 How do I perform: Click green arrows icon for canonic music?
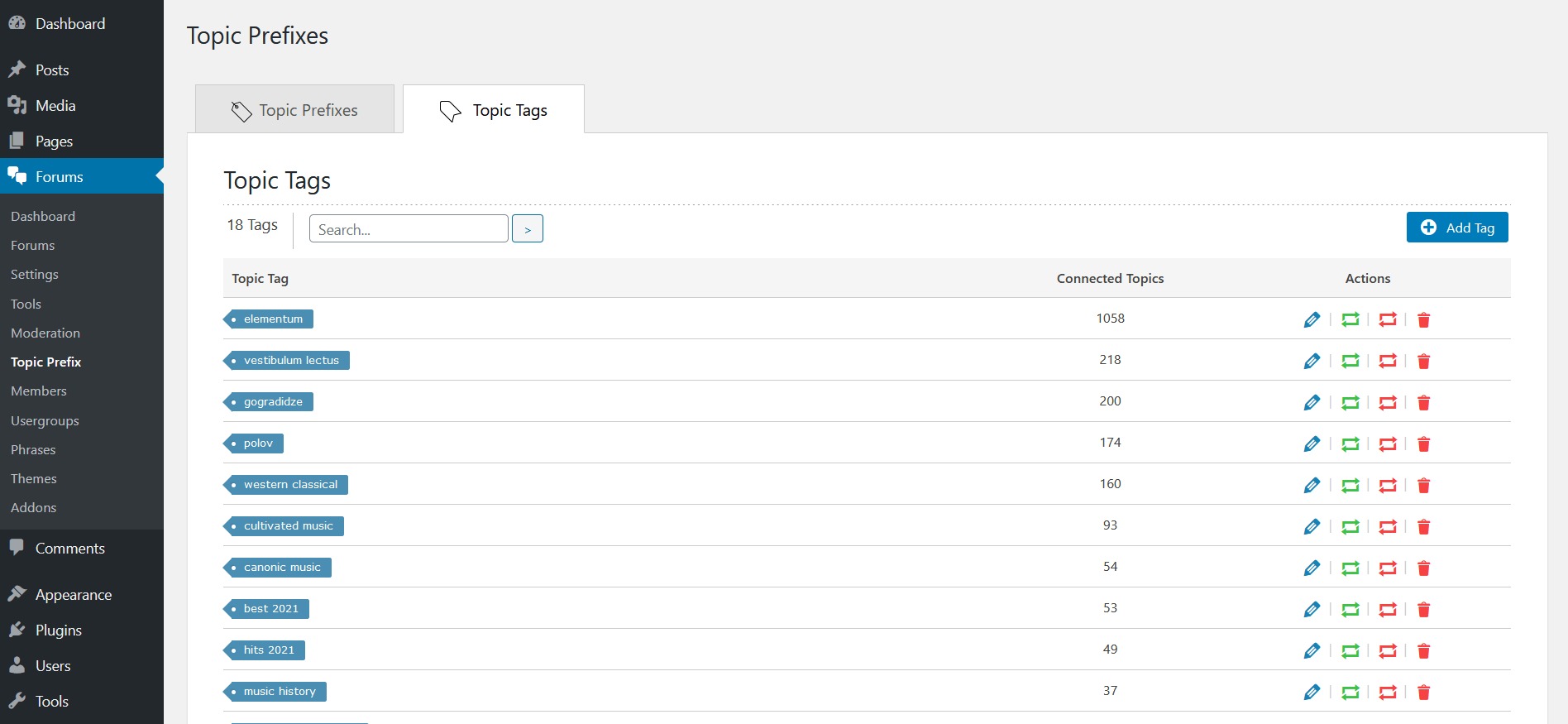pyautogui.click(x=1350, y=568)
